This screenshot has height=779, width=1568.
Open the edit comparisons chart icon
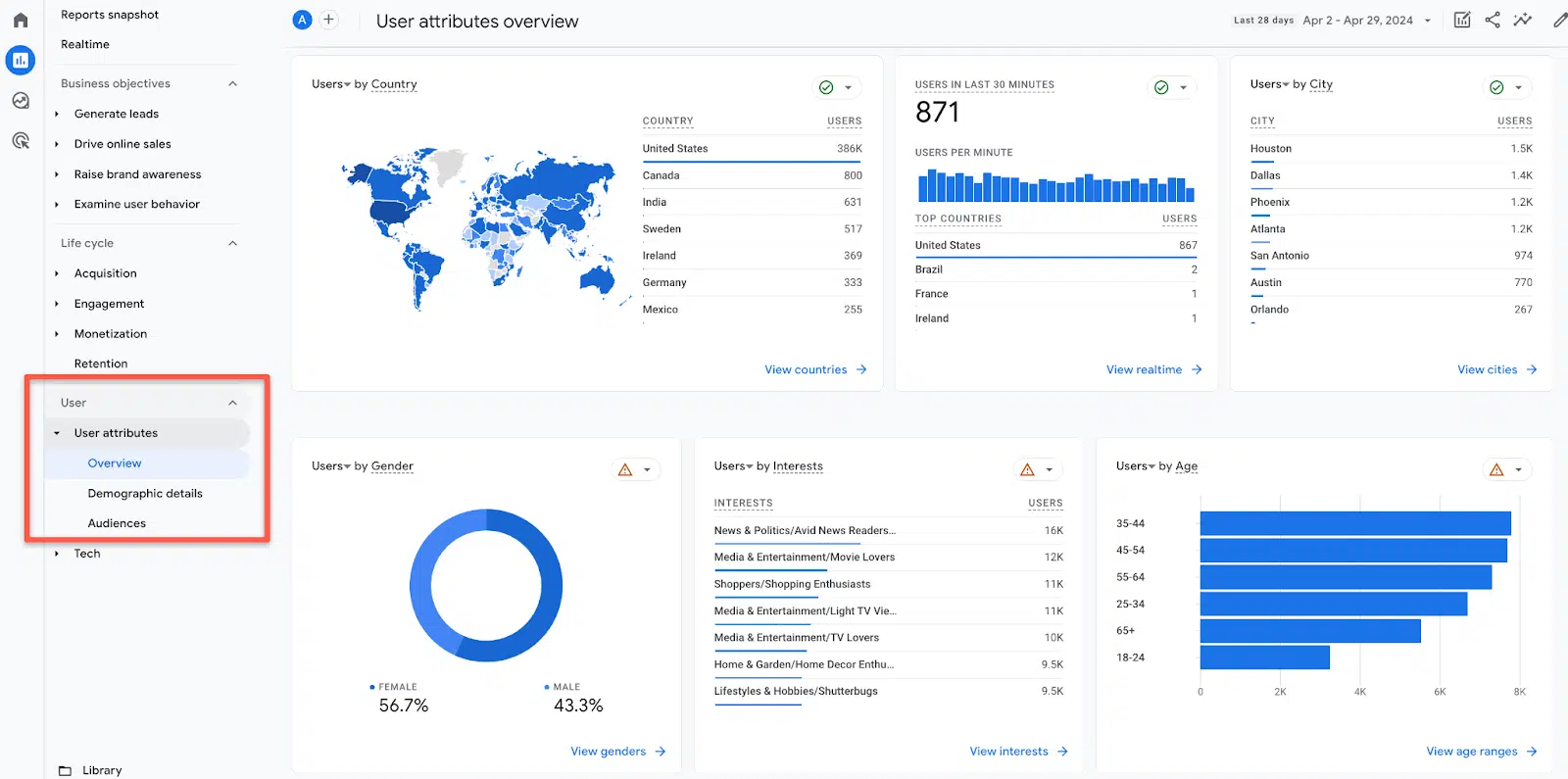coord(1462,20)
